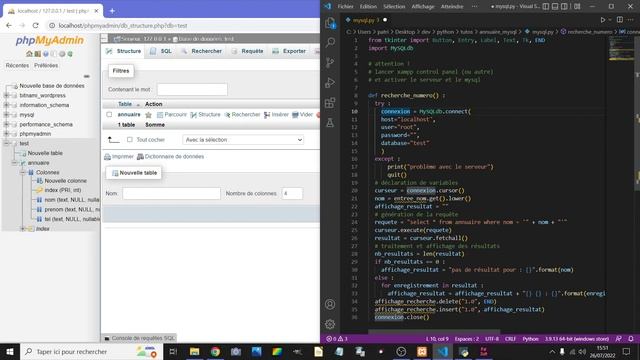The height and width of the screenshot is (360, 640).
Task: Split the VS Code editor right
Action: 620,20
